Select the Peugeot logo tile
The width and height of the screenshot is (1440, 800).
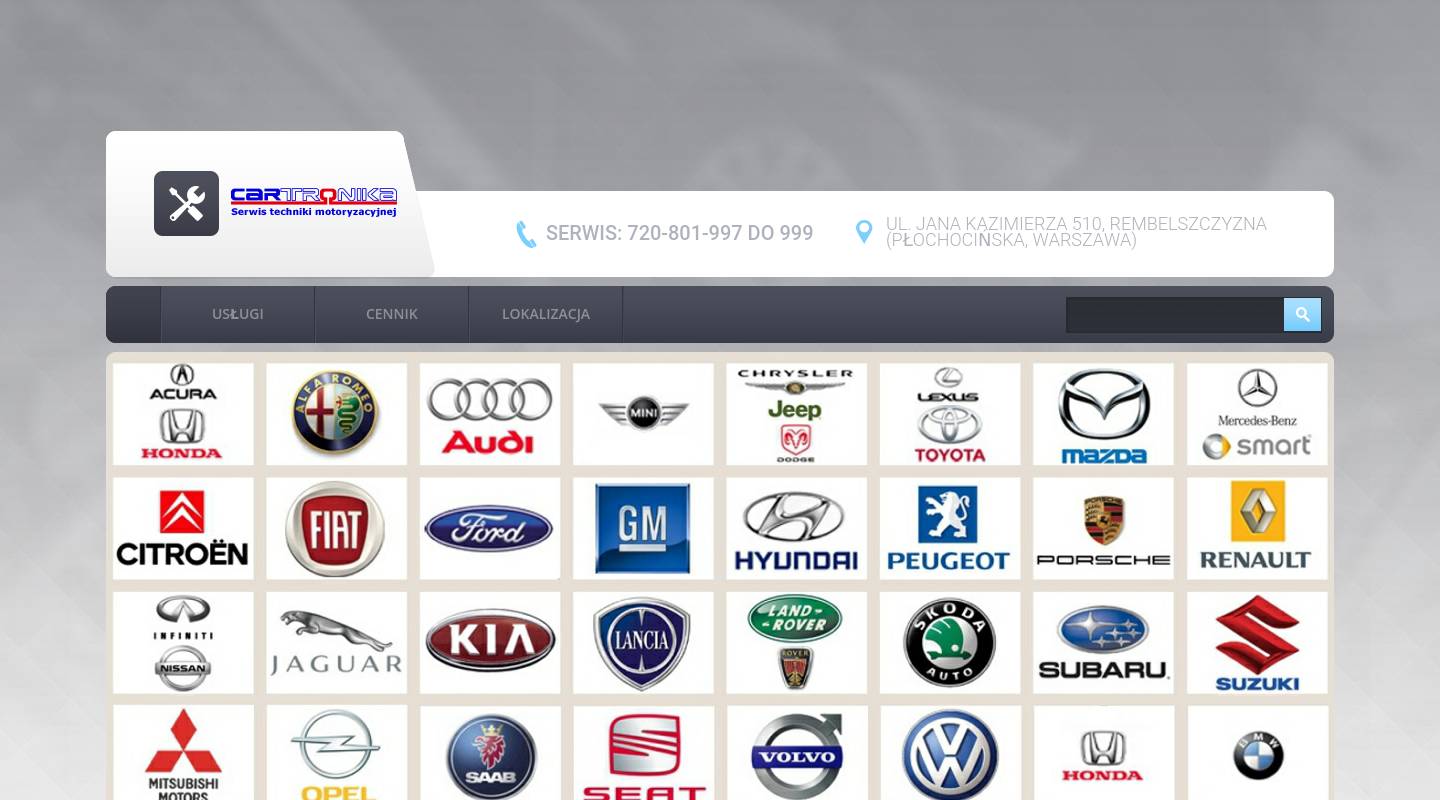tap(950, 528)
